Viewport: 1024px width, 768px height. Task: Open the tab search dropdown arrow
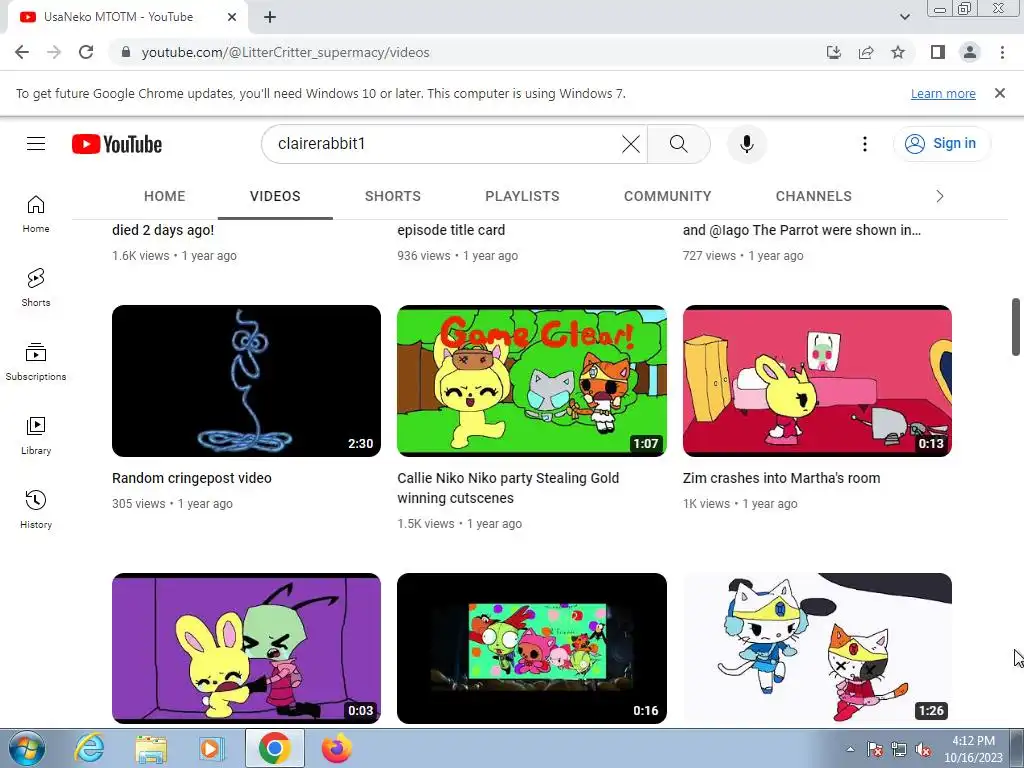pos(904,17)
